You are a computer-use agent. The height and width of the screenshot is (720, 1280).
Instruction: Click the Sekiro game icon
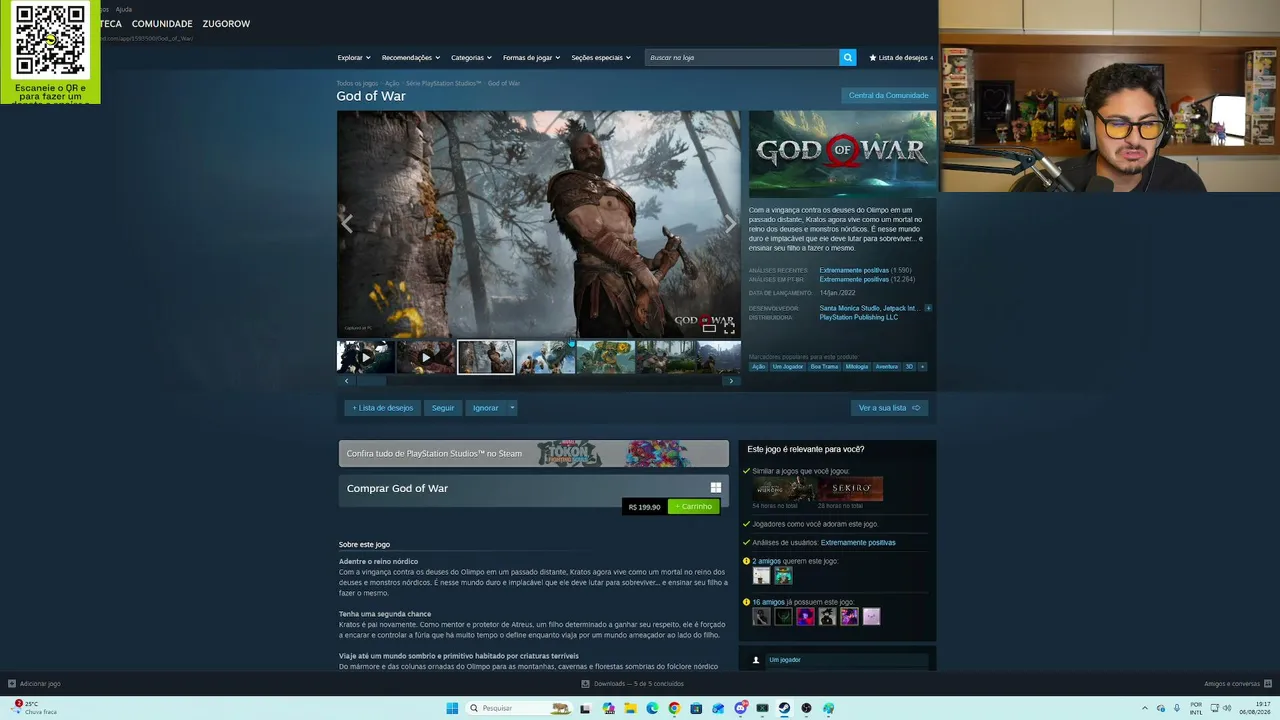851,489
